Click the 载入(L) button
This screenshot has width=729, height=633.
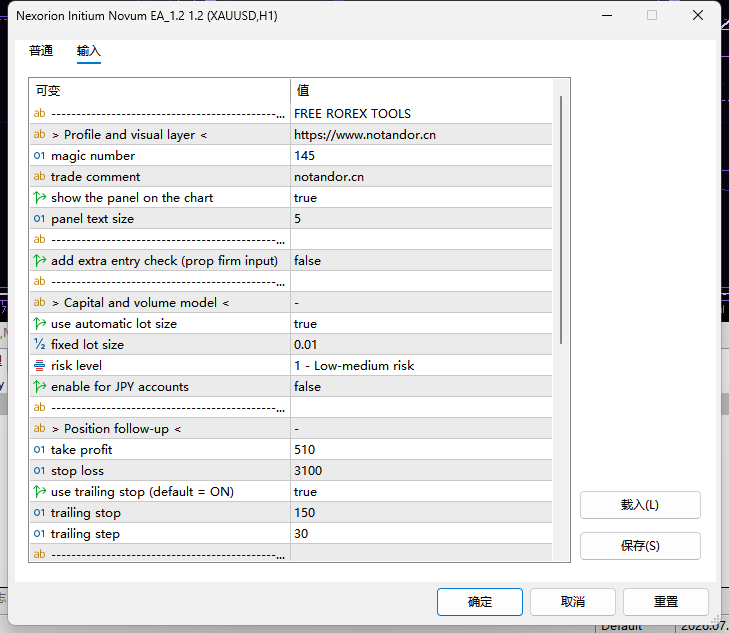[640, 505]
